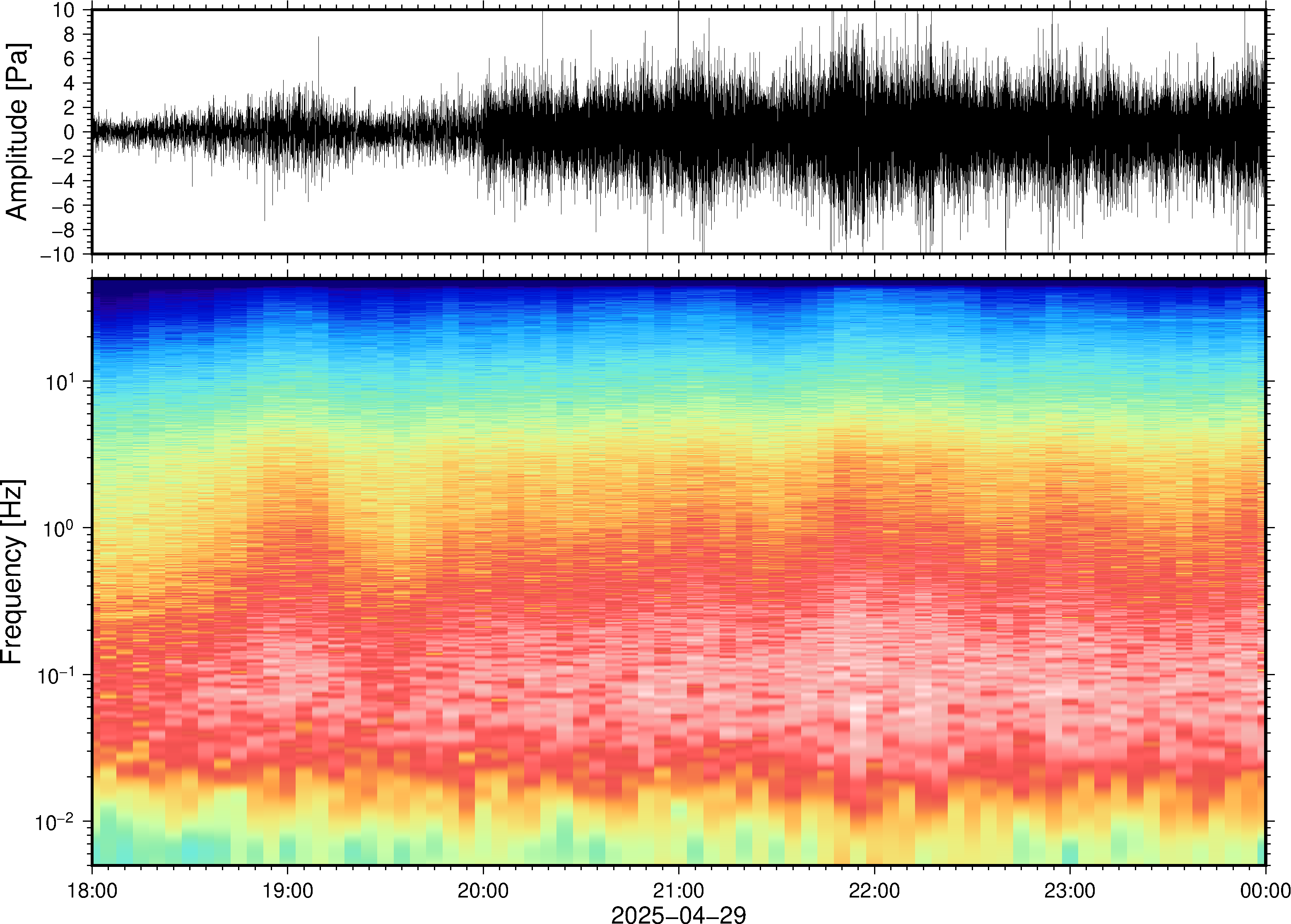
Task: Click amplitude tick label −2
Action: click(x=63, y=156)
